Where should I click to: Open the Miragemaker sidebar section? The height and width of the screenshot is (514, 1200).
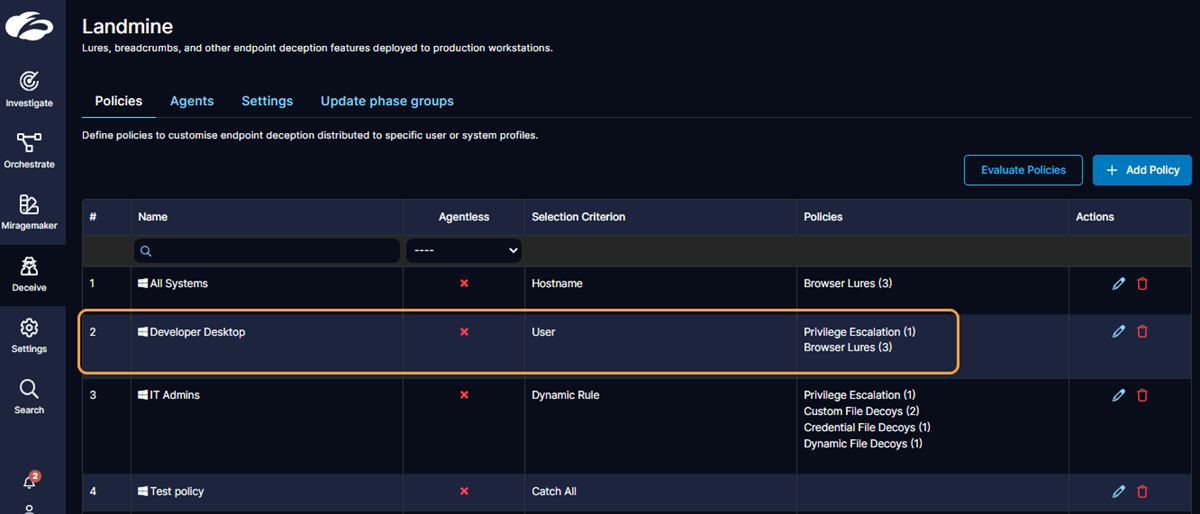click(29, 212)
